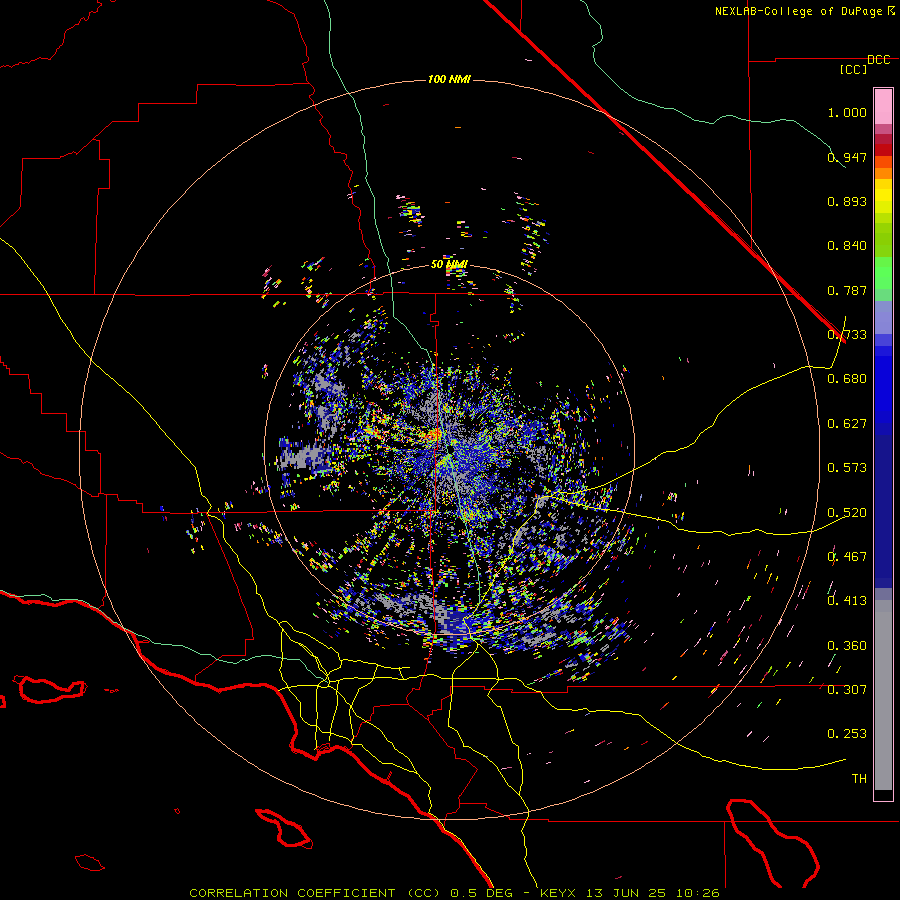Select the 0.520 scale value
This screenshot has height=900, width=900.
coord(847,513)
